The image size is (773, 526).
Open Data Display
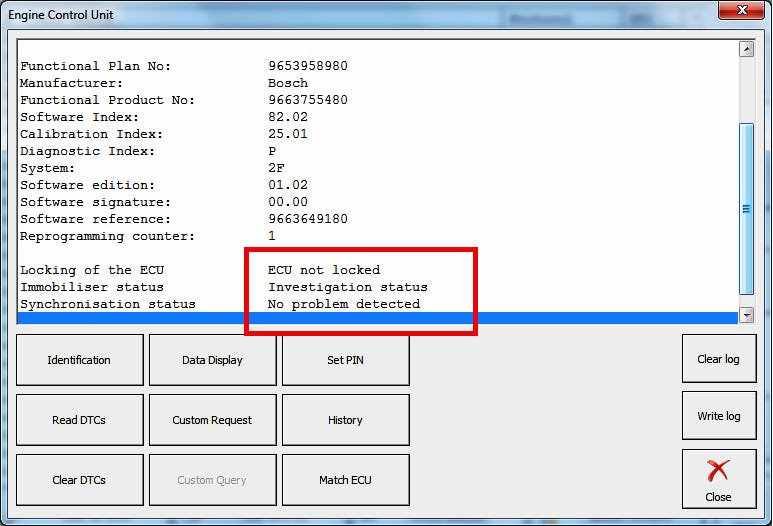(x=212, y=360)
